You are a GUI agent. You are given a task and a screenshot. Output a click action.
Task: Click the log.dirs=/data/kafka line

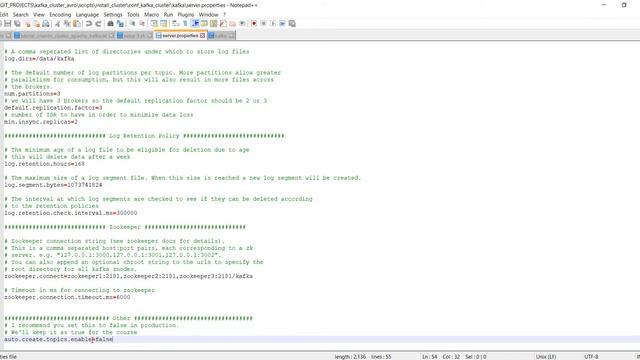(x=39, y=59)
